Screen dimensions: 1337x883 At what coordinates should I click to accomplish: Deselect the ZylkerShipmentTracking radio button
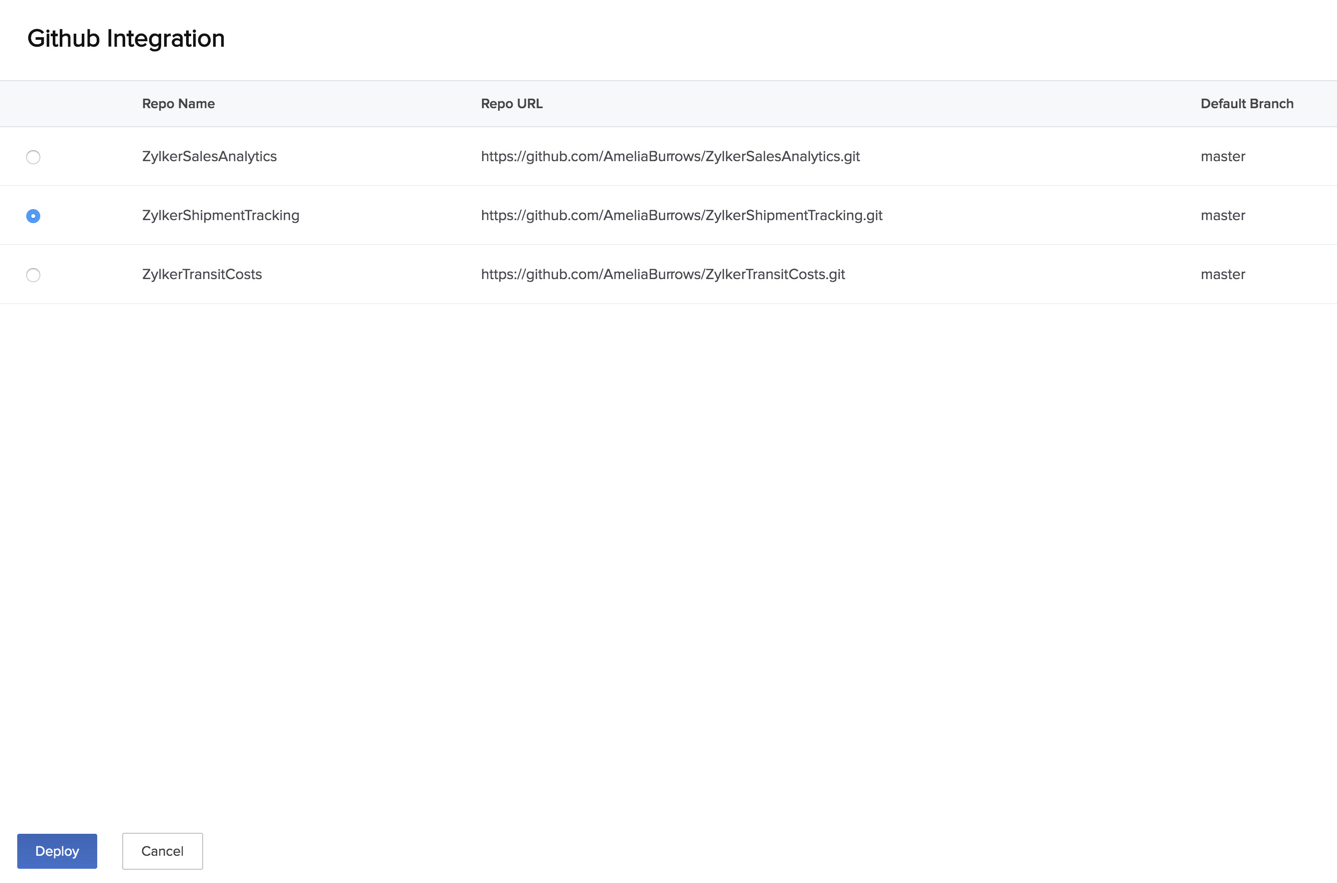(x=33, y=215)
